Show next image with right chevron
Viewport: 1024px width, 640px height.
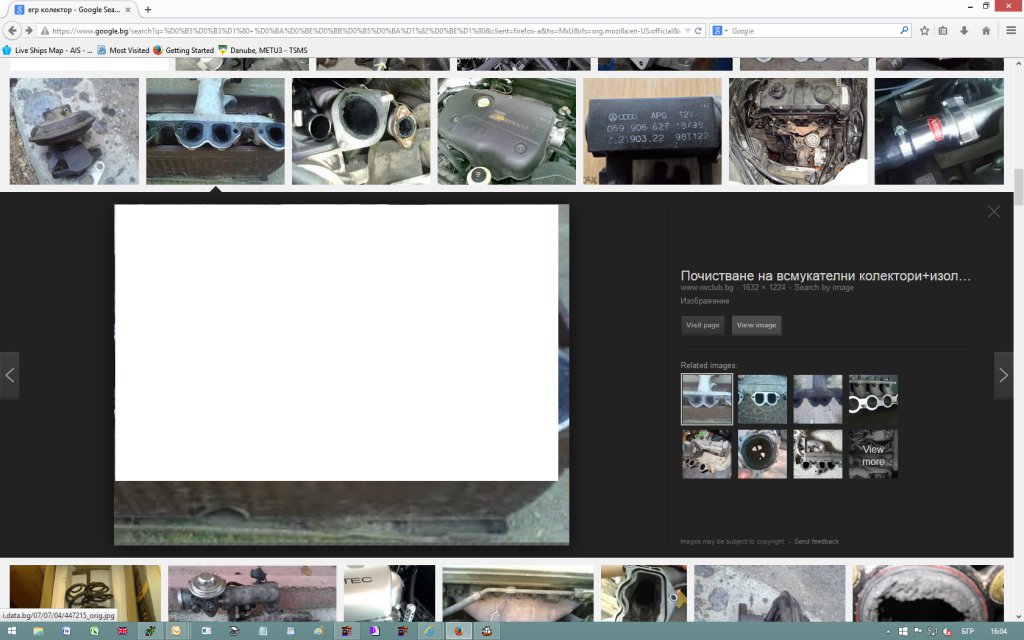coord(1004,376)
